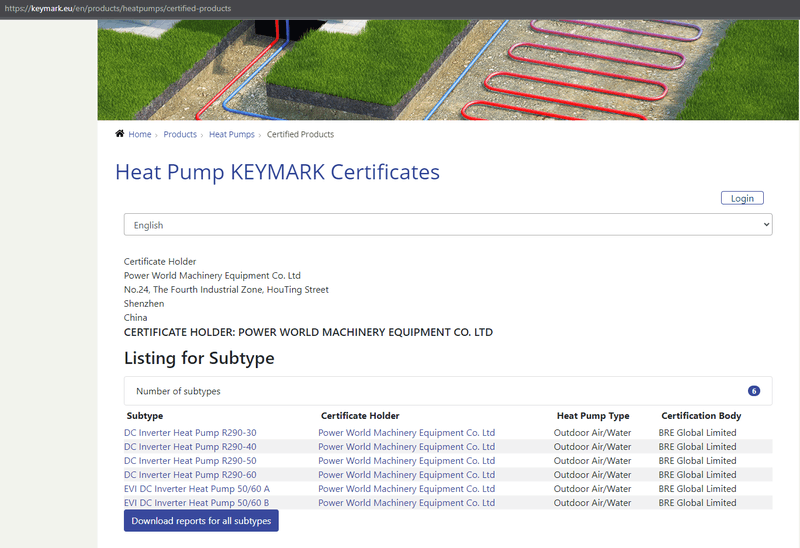This screenshot has width=800, height=548.
Task: Click certificate holder link in R290-40 row
Action: coord(407,446)
